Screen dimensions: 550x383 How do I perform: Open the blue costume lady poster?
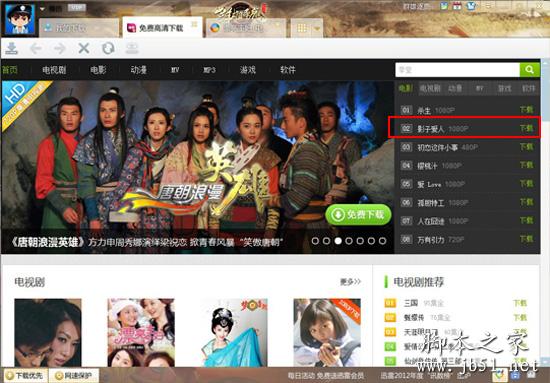pyautogui.click(x=234, y=332)
